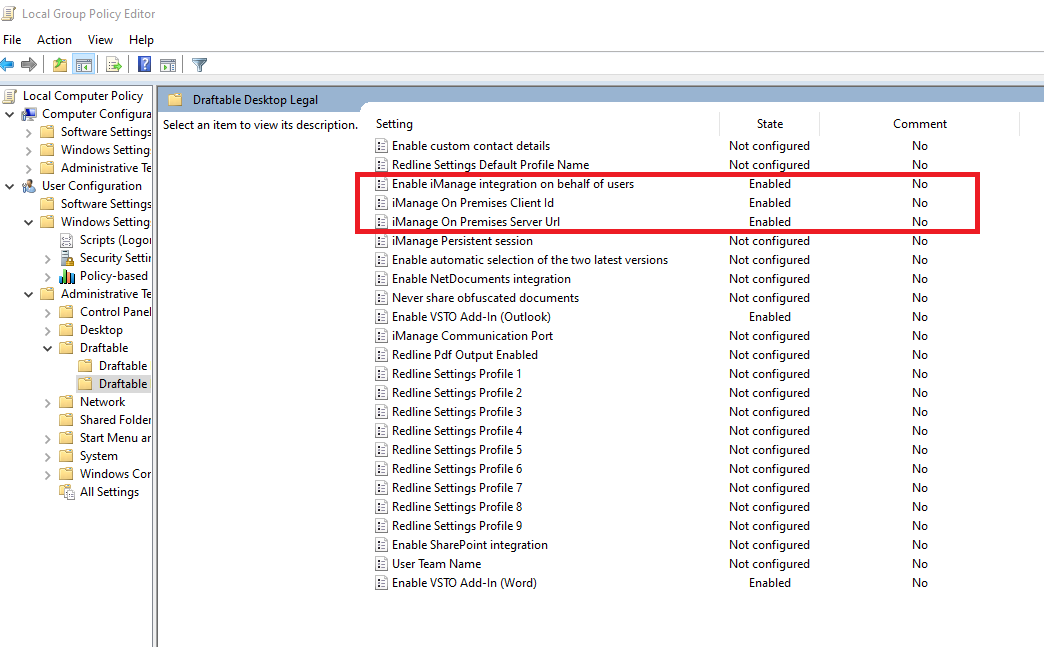Image resolution: width=1044 pixels, height=647 pixels.
Task: Select iManage On Premises Server Url setting
Action: pyautogui.click(x=475, y=222)
